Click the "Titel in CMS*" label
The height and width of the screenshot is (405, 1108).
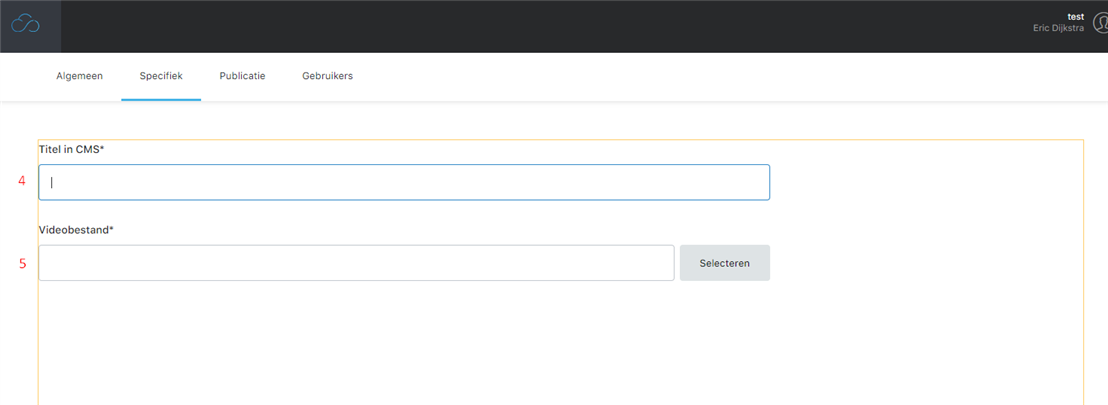[x=71, y=149]
